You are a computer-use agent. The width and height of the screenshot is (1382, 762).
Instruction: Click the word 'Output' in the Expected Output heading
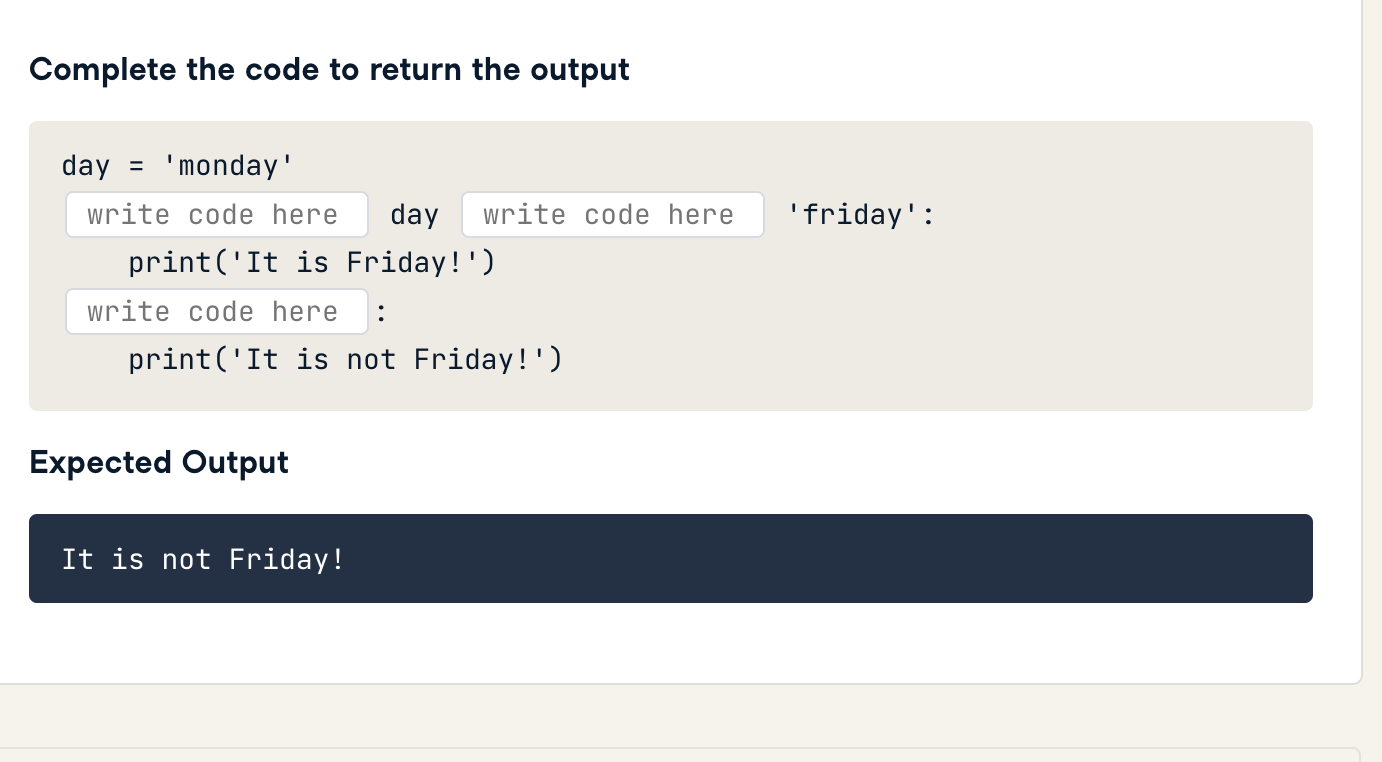click(235, 463)
